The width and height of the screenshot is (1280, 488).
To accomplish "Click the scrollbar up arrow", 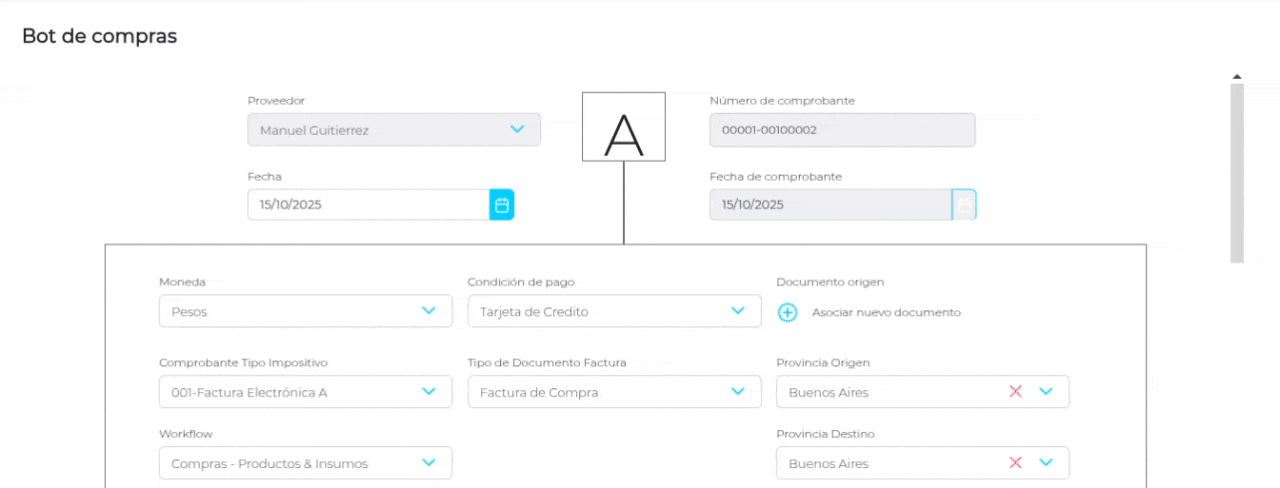I will pos(1237,77).
